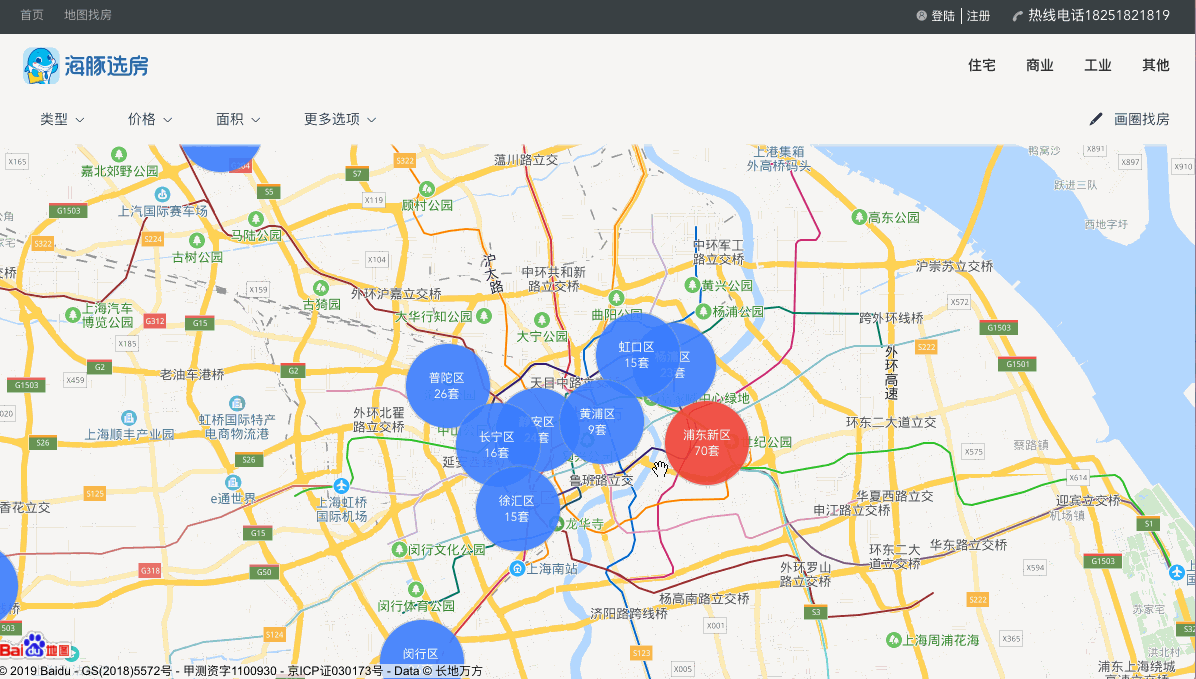This screenshot has width=1196, height=679.
Task: Expand the 类型 filter dropdown
Action: click(x=62, y=119)
